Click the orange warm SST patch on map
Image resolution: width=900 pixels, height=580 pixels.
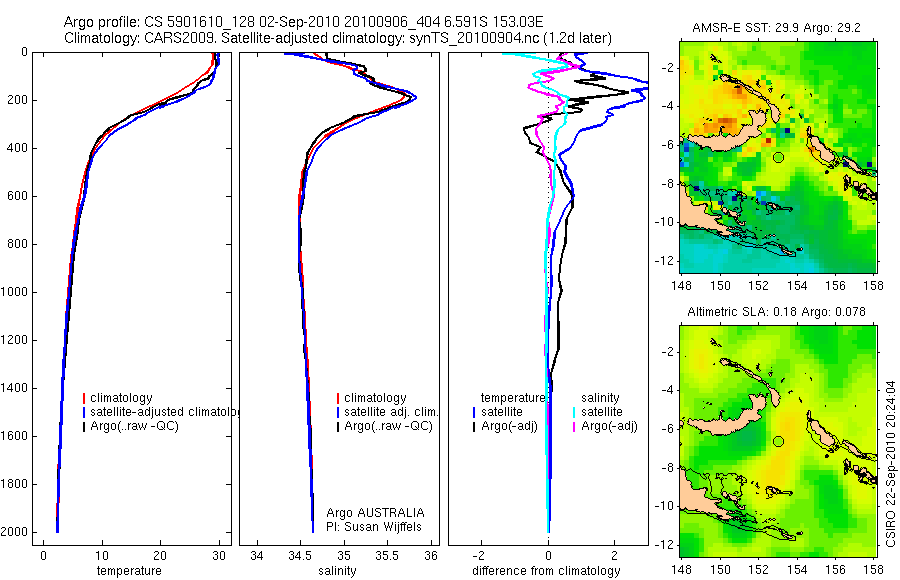(x=724, y=123)
